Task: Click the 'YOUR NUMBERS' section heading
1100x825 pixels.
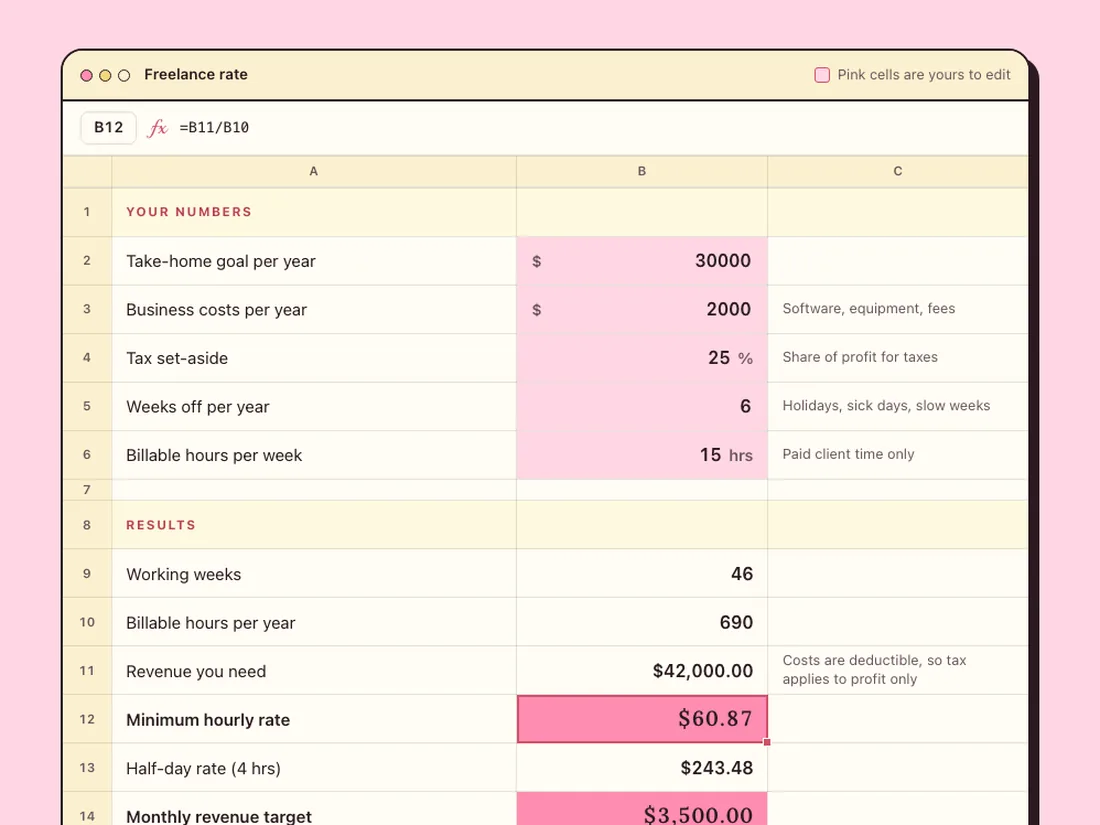Action: 189,212
